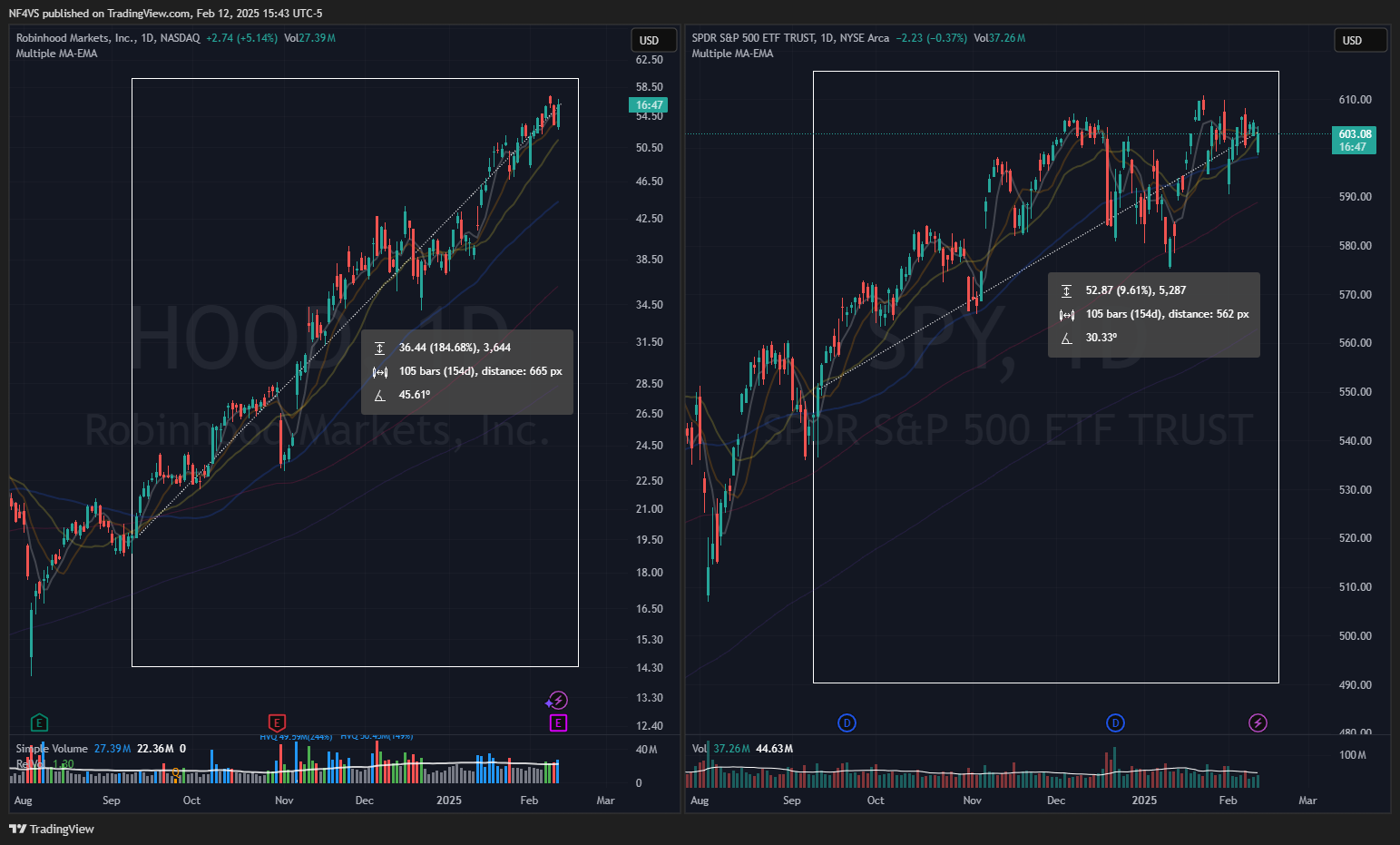The width and height of the screenshot is (1400, 845).
Task: Click Vol 27.39M in the HOOD header
Action: (309, 38)
